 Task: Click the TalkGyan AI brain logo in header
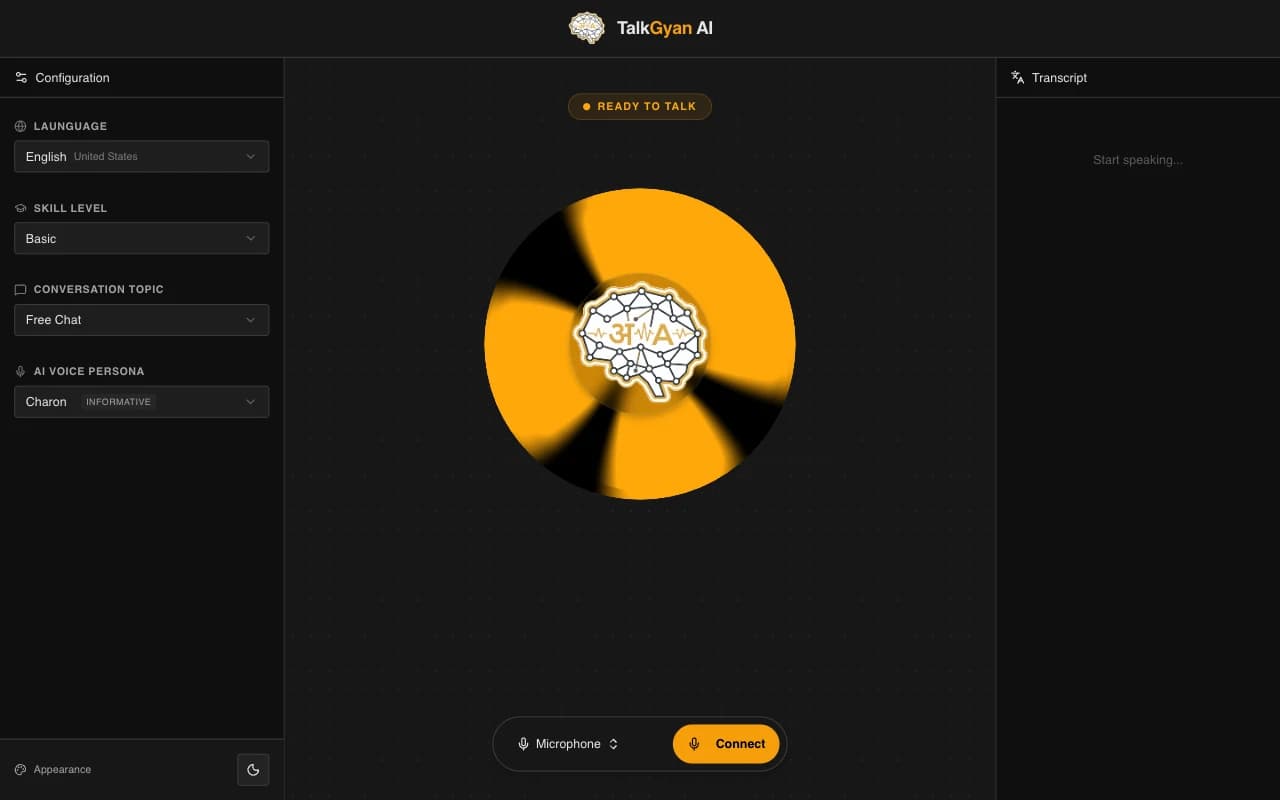[587, 28]
